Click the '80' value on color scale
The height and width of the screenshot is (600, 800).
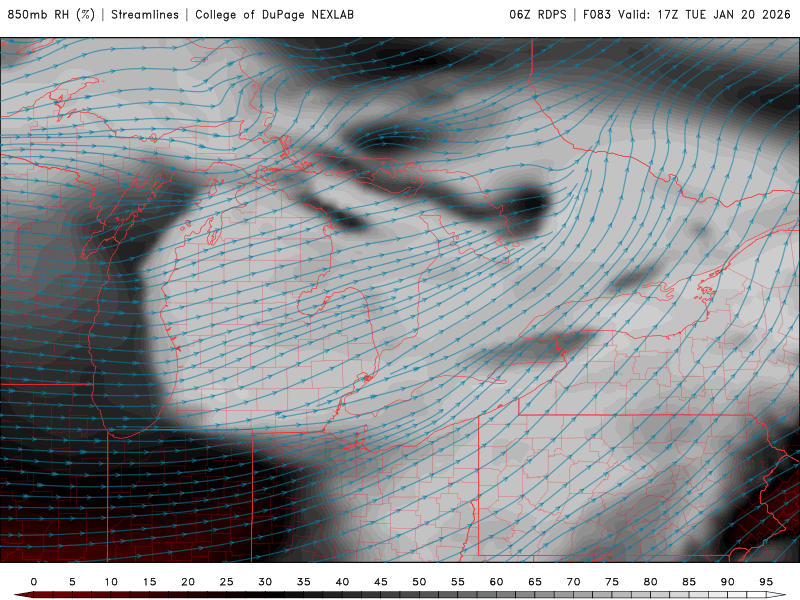[651, 582]
